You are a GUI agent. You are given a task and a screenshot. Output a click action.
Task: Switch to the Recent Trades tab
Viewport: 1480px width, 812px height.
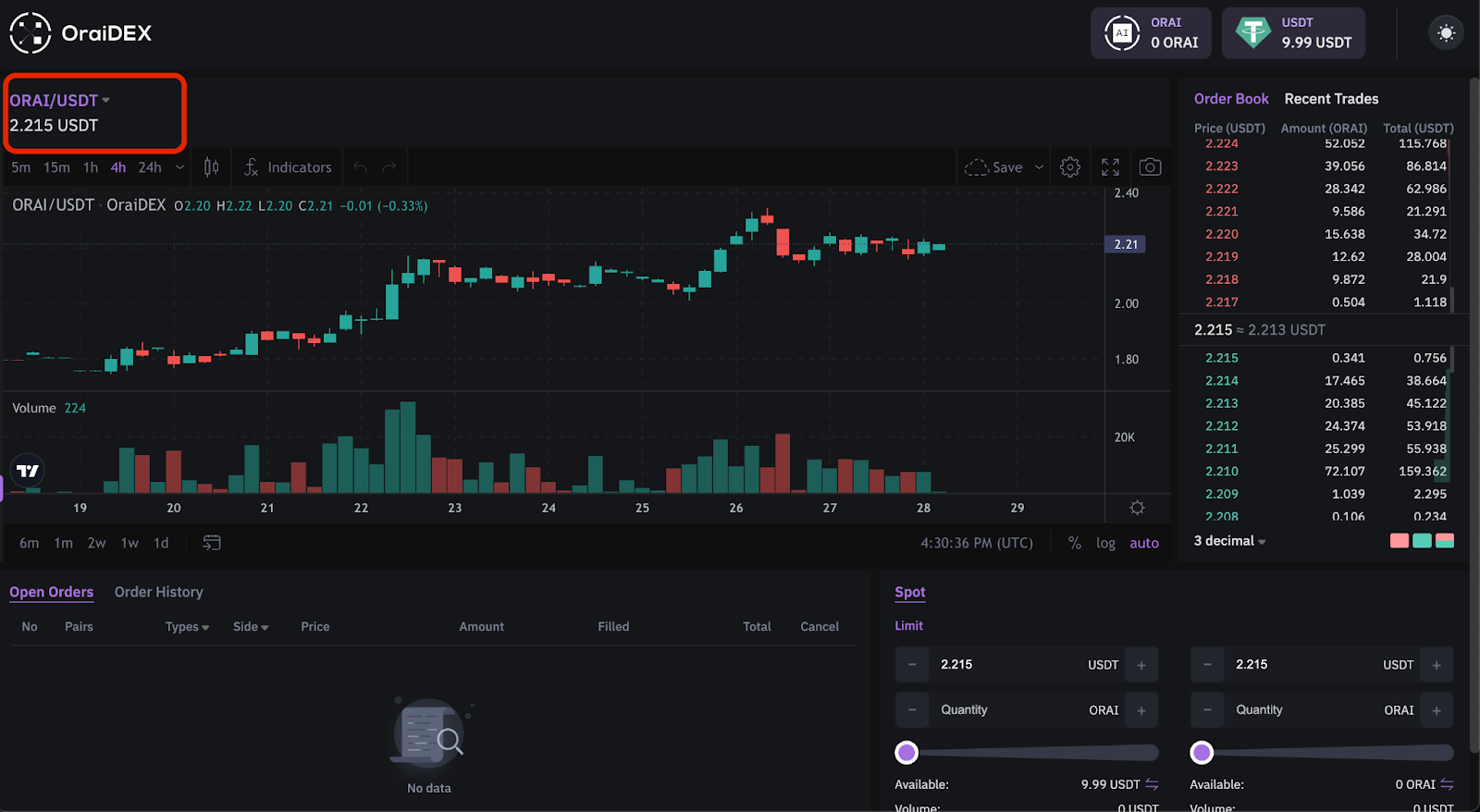[x=1331, y=99]
